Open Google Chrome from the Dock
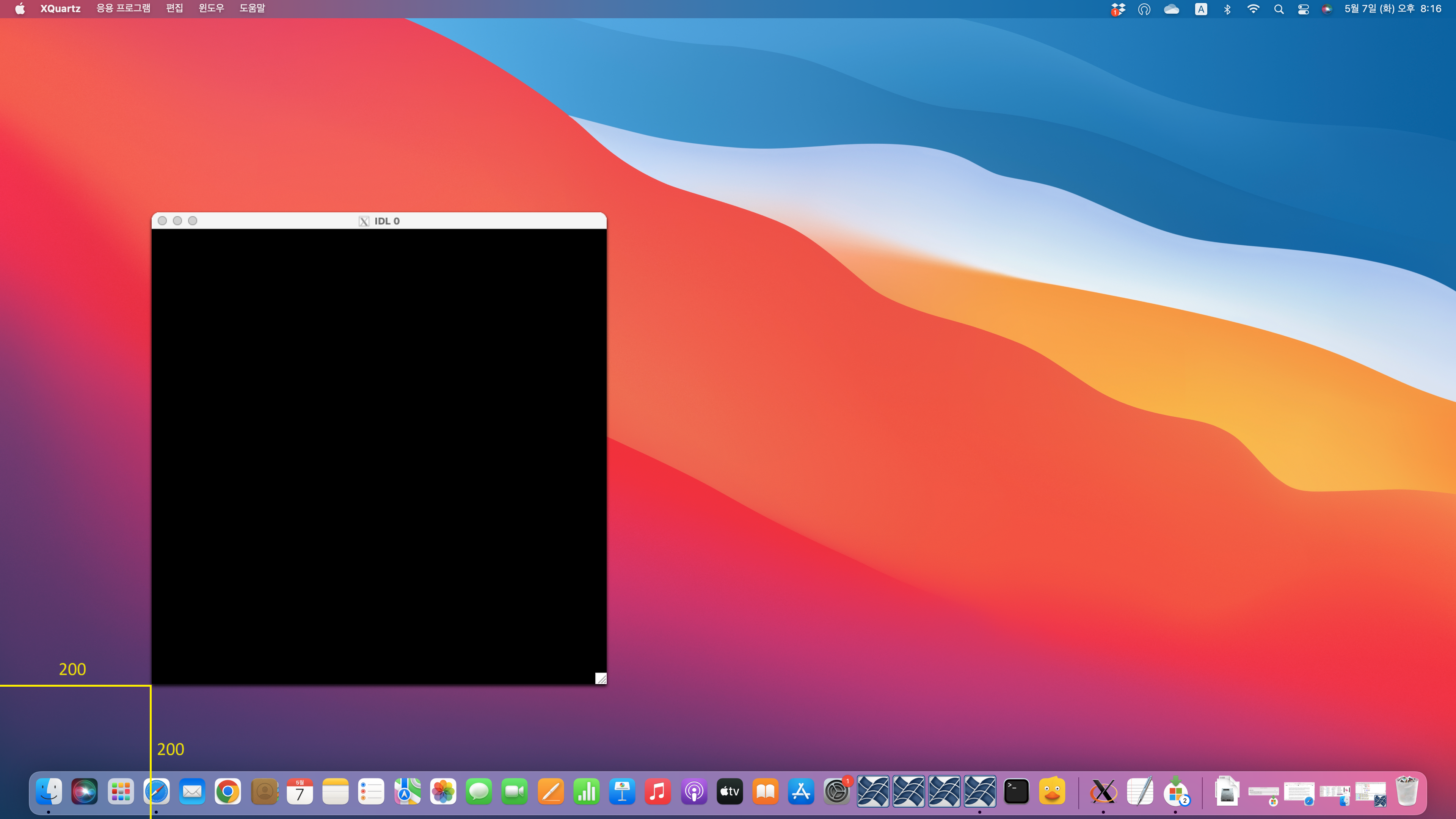 [x=228, y=791]
